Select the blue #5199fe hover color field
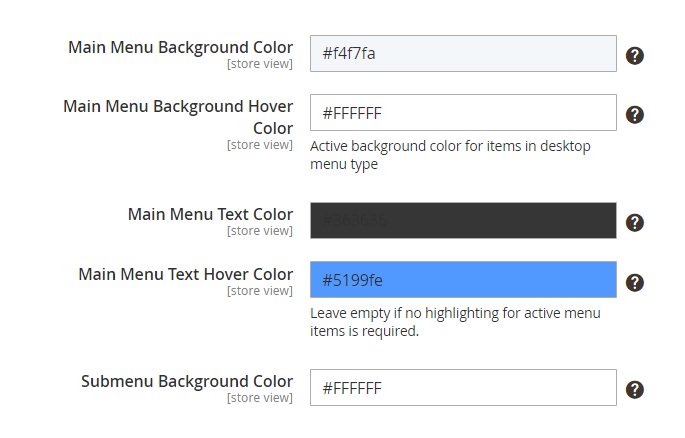Viewport: 685px width, 438px height. point(463,280)
